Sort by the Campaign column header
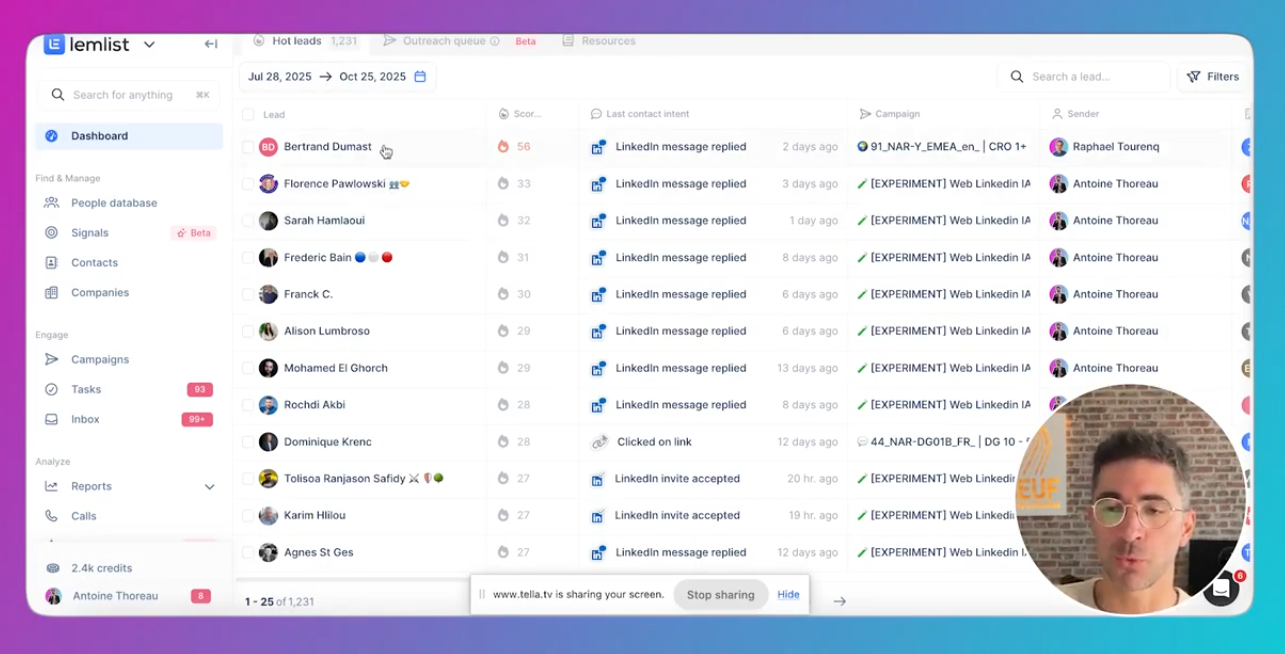The height and width of the screenshot is (654, 1285). click(x=889, y=114)
